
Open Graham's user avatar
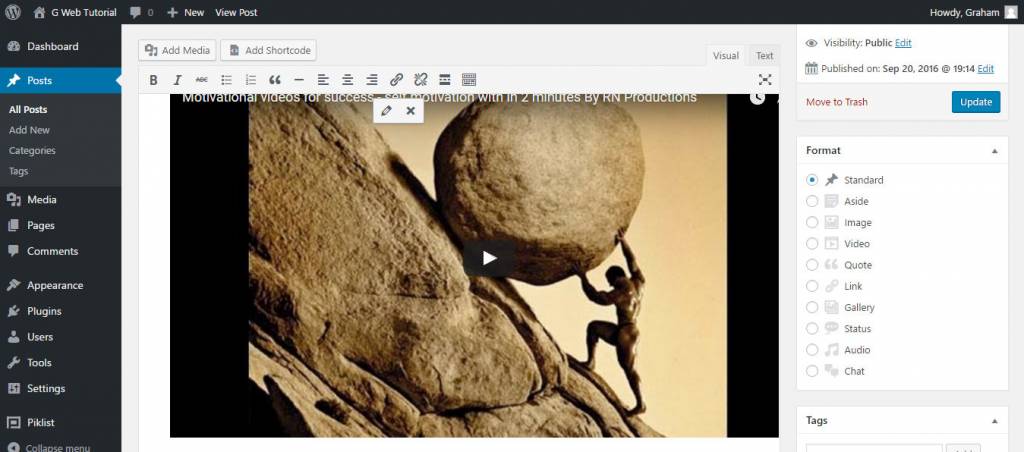pos(1011,12)
